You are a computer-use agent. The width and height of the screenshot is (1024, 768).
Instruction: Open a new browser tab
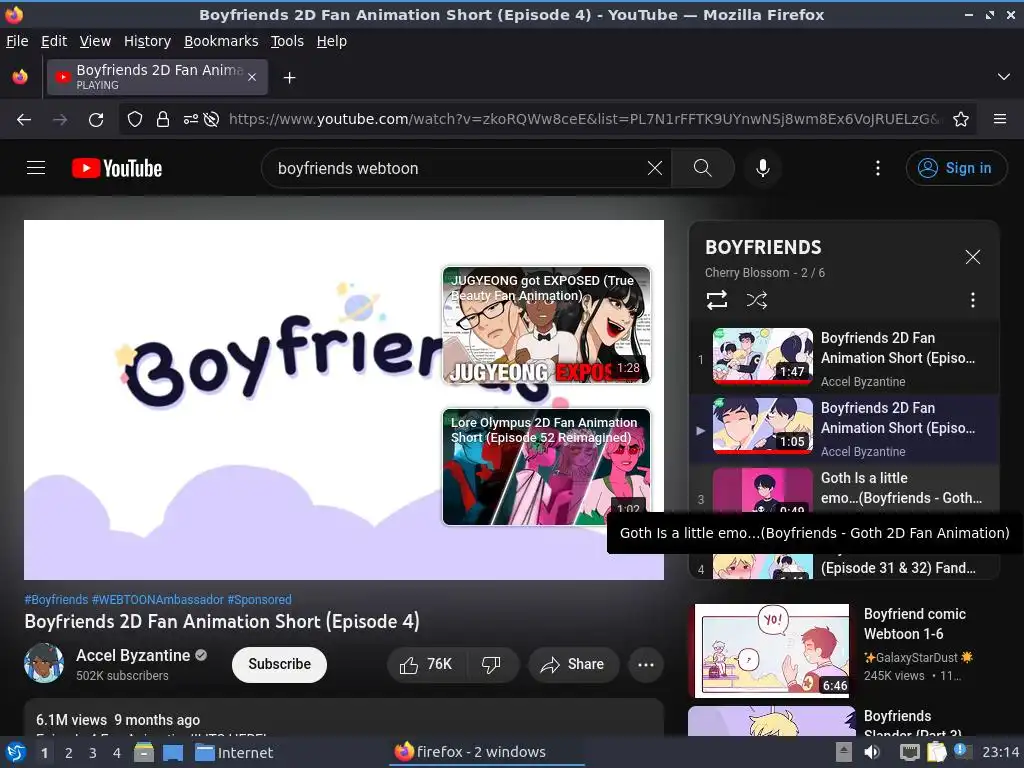click(x=289, y=78)
